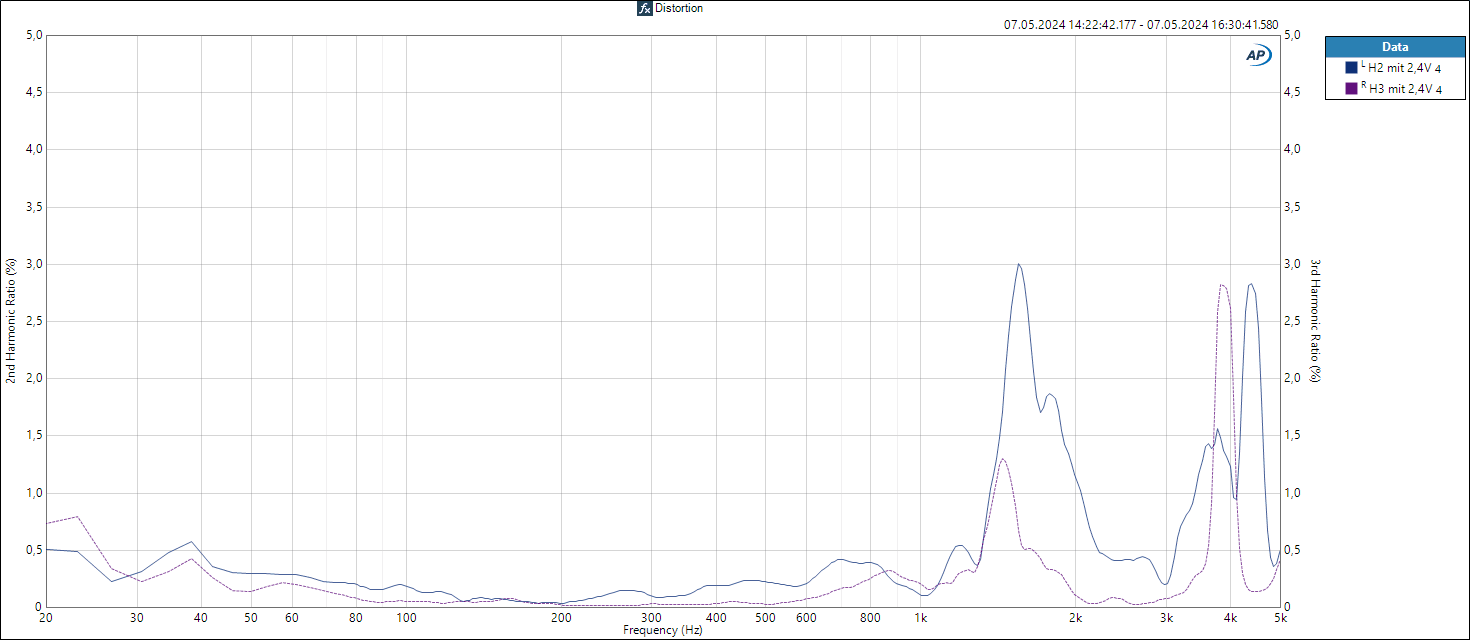This screenshot has height=640, width=1470.
Task: Click the "5k" frequency axis label
Action: pyautogui.click(x=1279, y=618)
